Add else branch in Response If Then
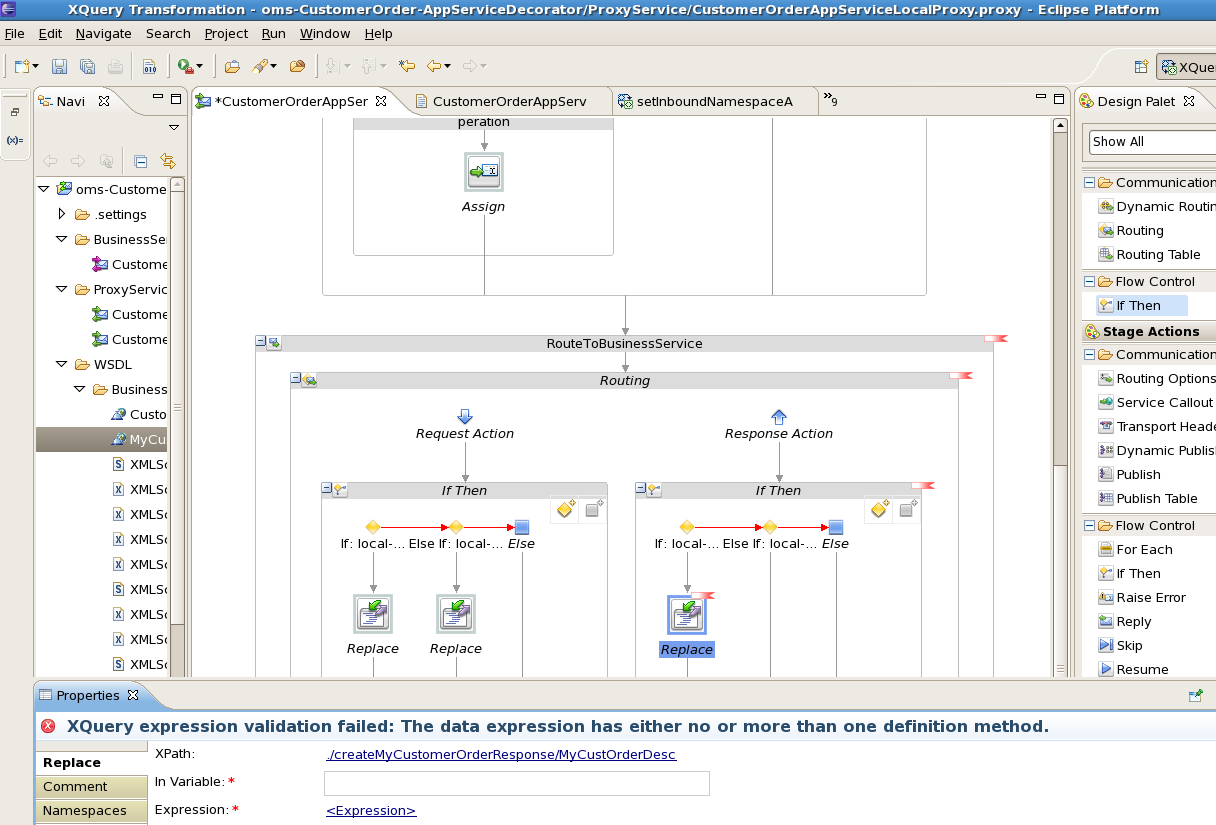 907,510
